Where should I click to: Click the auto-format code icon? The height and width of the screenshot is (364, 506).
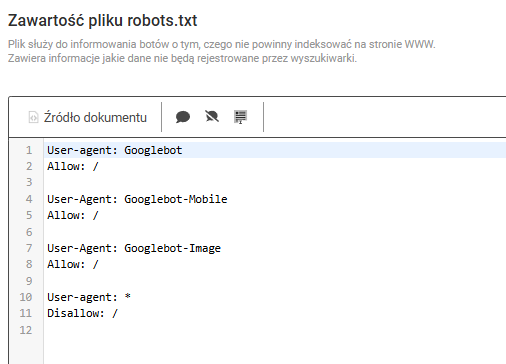(x=240, y=117)
